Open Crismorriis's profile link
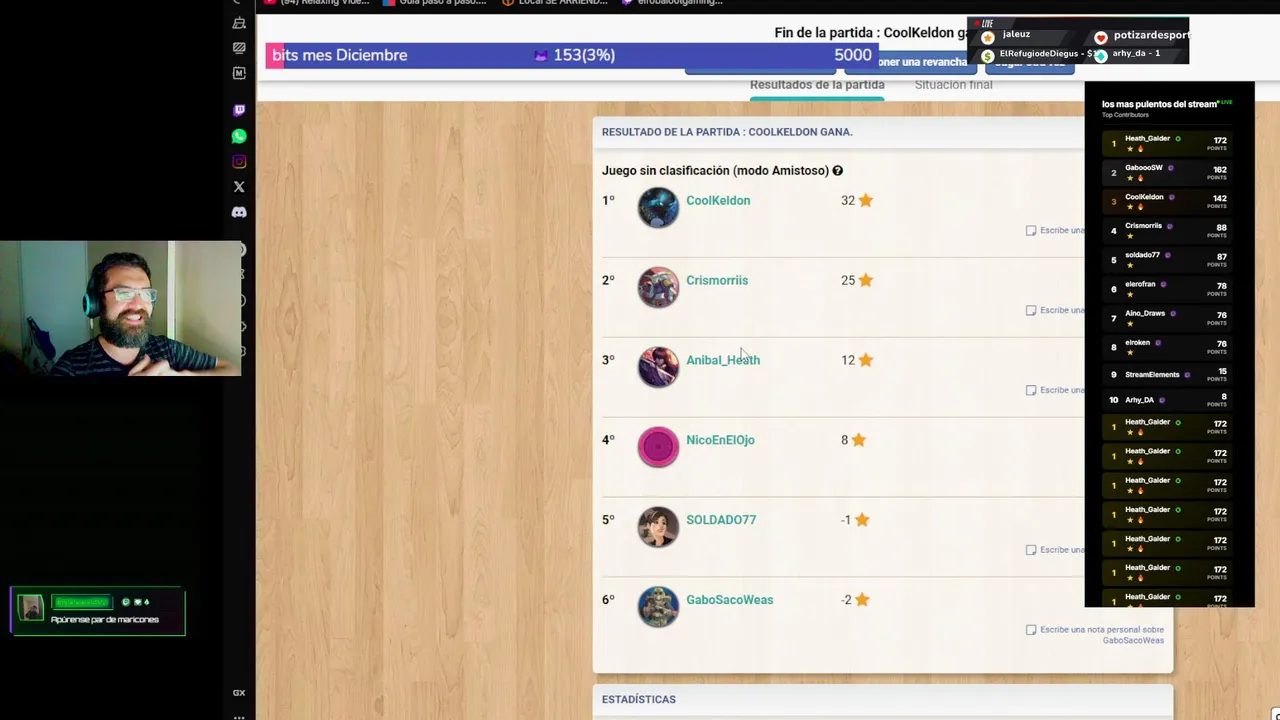The image size is (1280, 720). tap(717, 280)
